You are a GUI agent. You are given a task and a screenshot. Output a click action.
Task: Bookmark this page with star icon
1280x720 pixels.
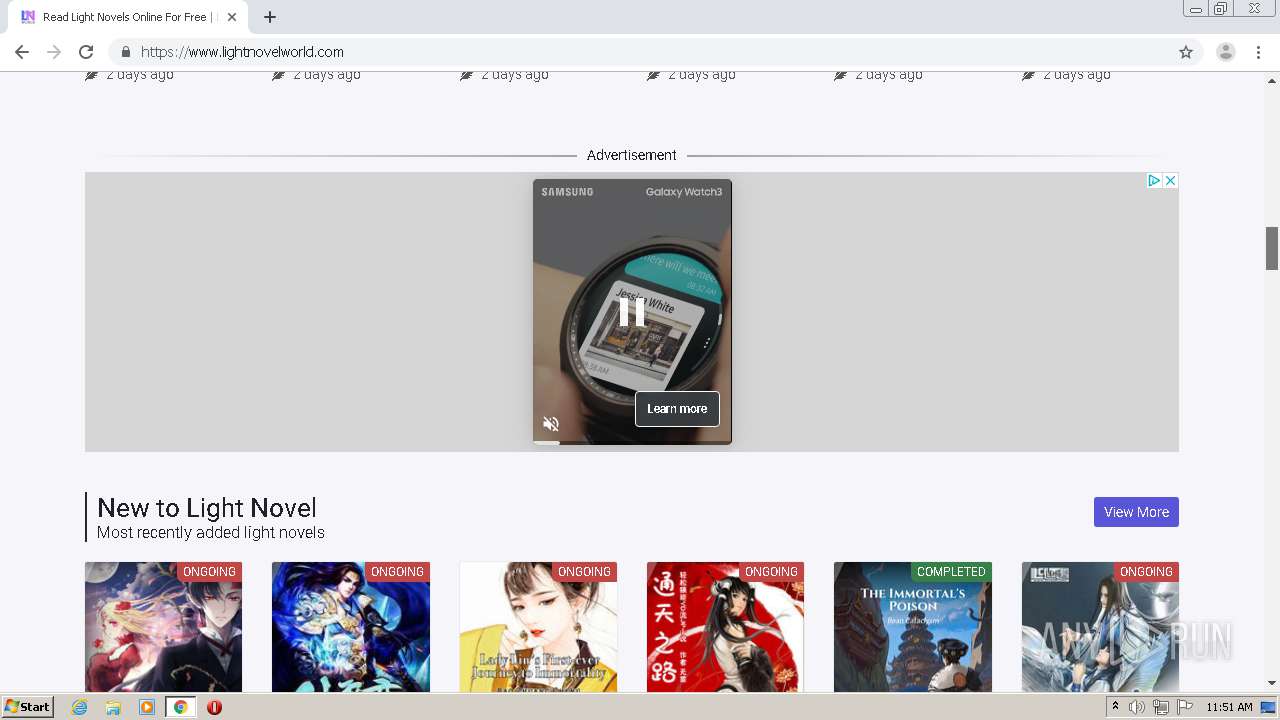(1186, 52)
